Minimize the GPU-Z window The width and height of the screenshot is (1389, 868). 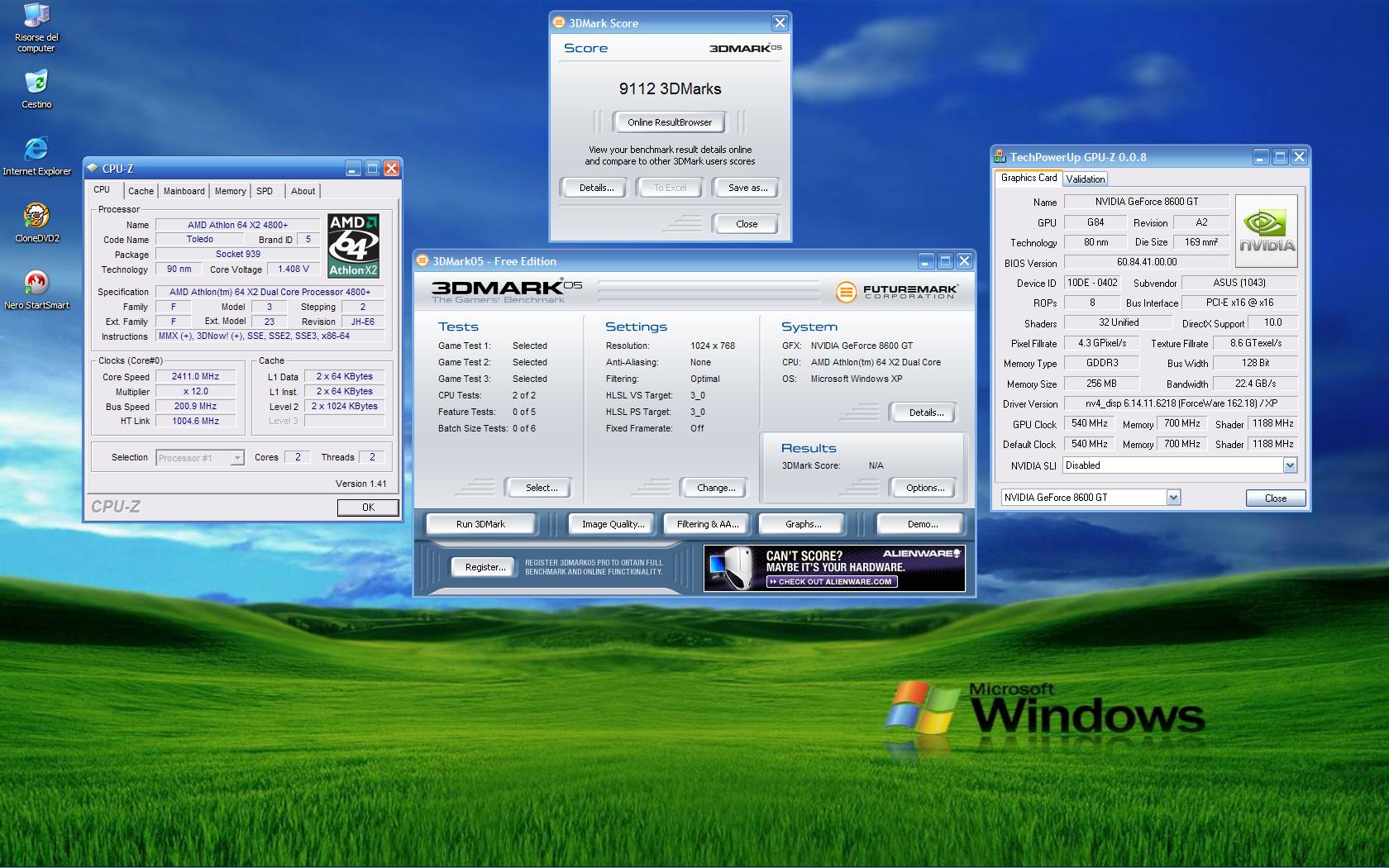1261,157
